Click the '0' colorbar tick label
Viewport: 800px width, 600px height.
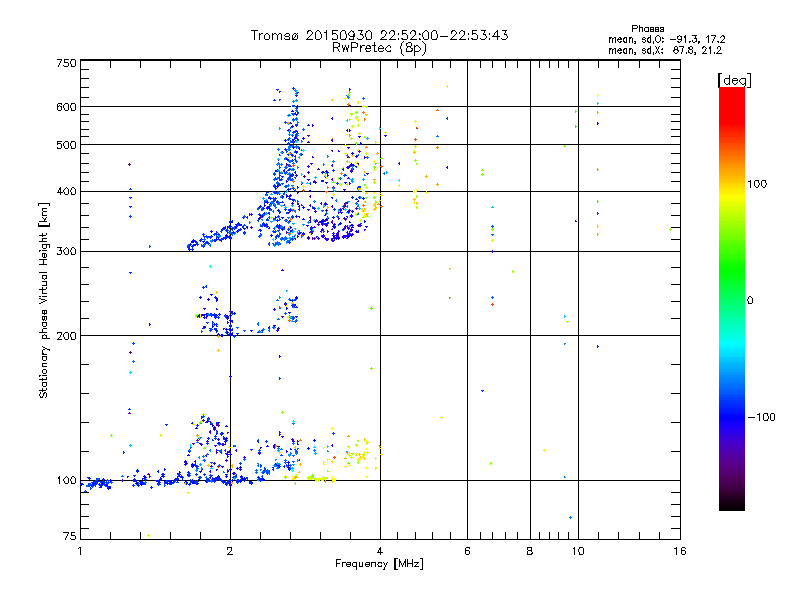[750, 301]
